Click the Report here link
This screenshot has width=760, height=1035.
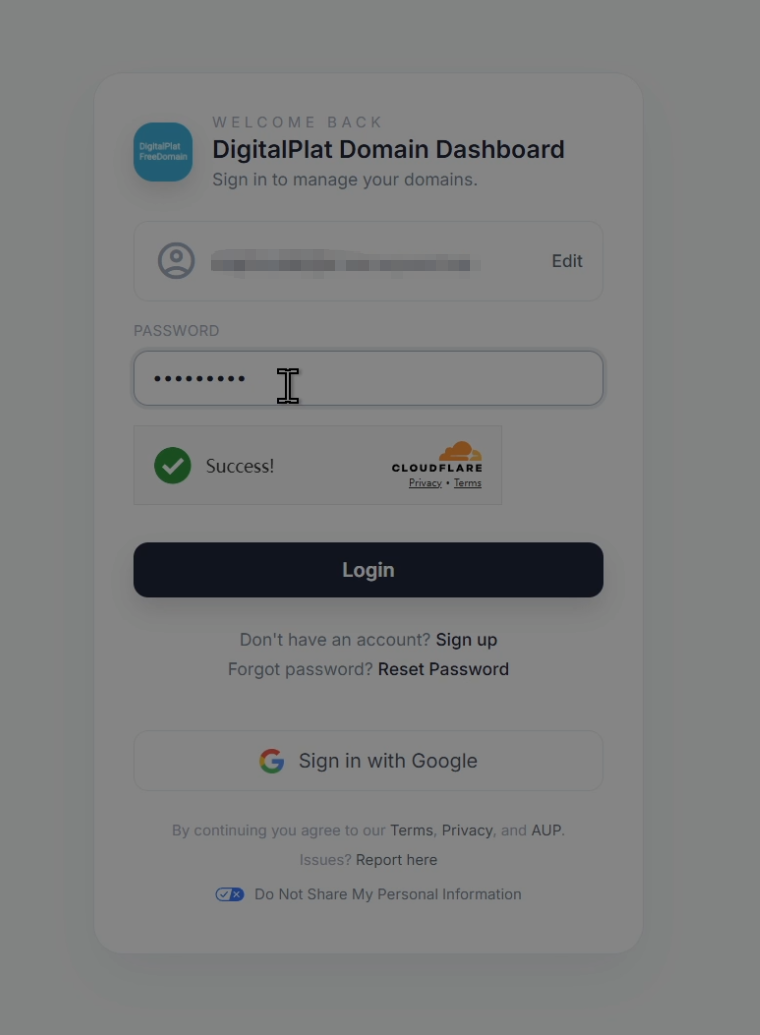coord(396,860)
